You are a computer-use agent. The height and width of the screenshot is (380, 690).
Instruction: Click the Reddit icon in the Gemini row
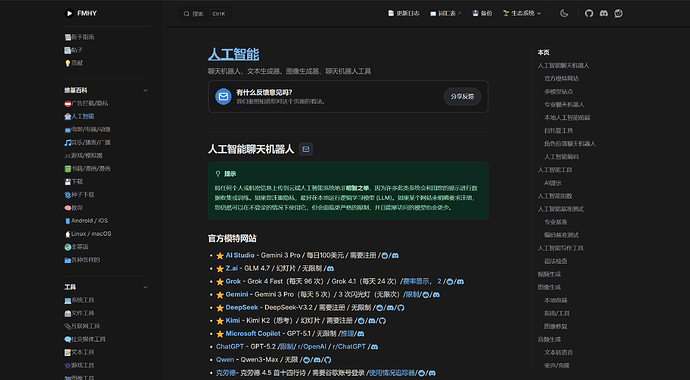426,295
